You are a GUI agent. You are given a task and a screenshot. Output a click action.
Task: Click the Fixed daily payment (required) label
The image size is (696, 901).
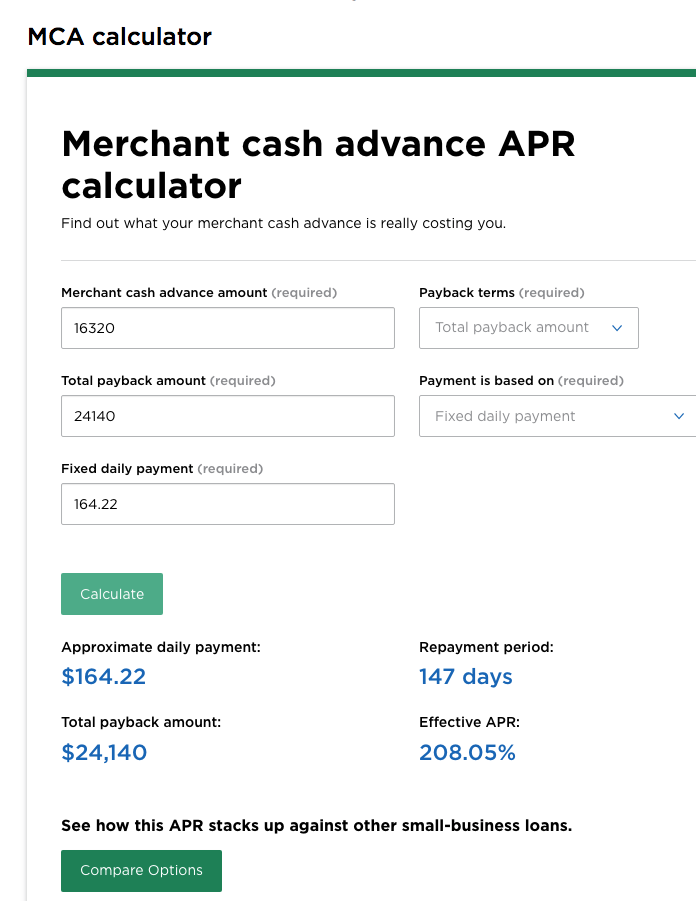161,469
